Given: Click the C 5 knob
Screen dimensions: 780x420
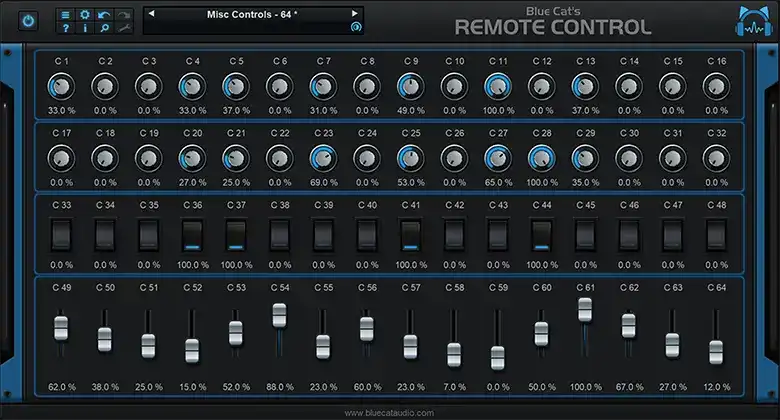Looking at the screenshot, I should coord(236,87).
